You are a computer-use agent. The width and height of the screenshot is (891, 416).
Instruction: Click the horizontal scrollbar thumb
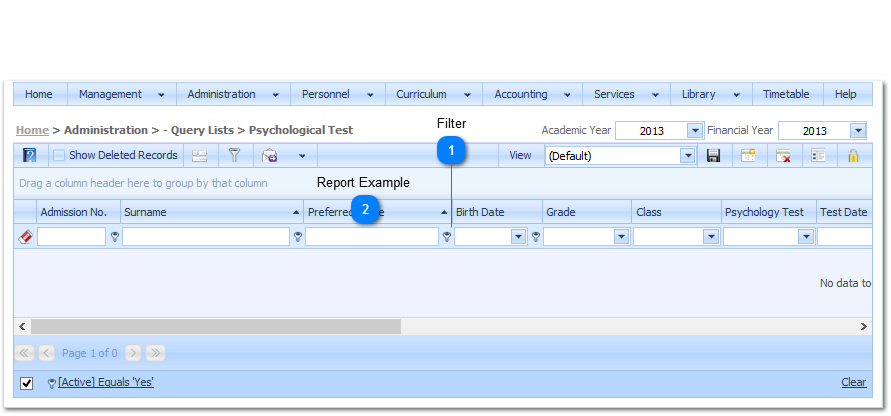(215, 327)
